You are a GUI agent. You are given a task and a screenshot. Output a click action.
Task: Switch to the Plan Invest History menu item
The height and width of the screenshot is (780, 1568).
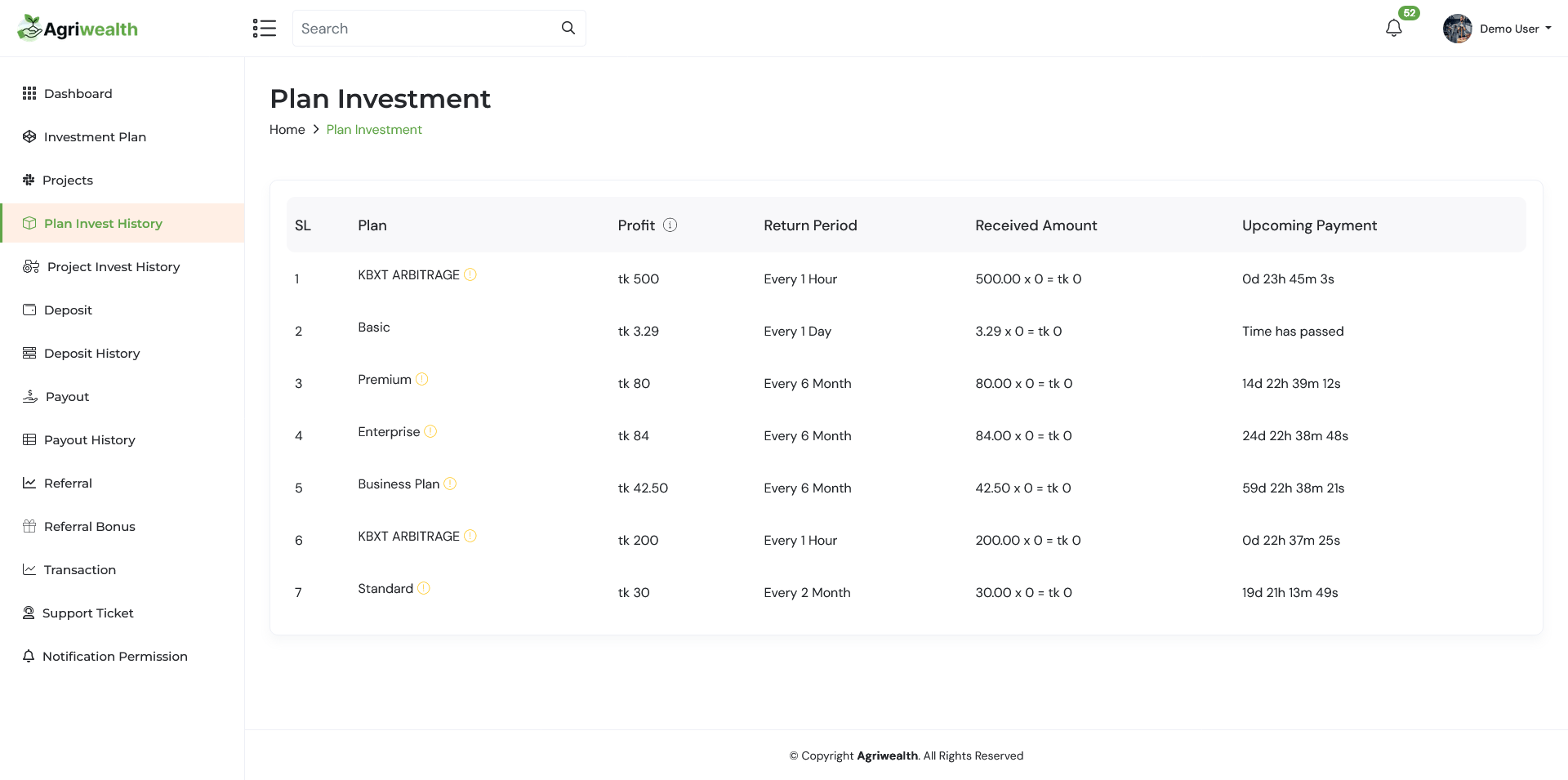102,223
